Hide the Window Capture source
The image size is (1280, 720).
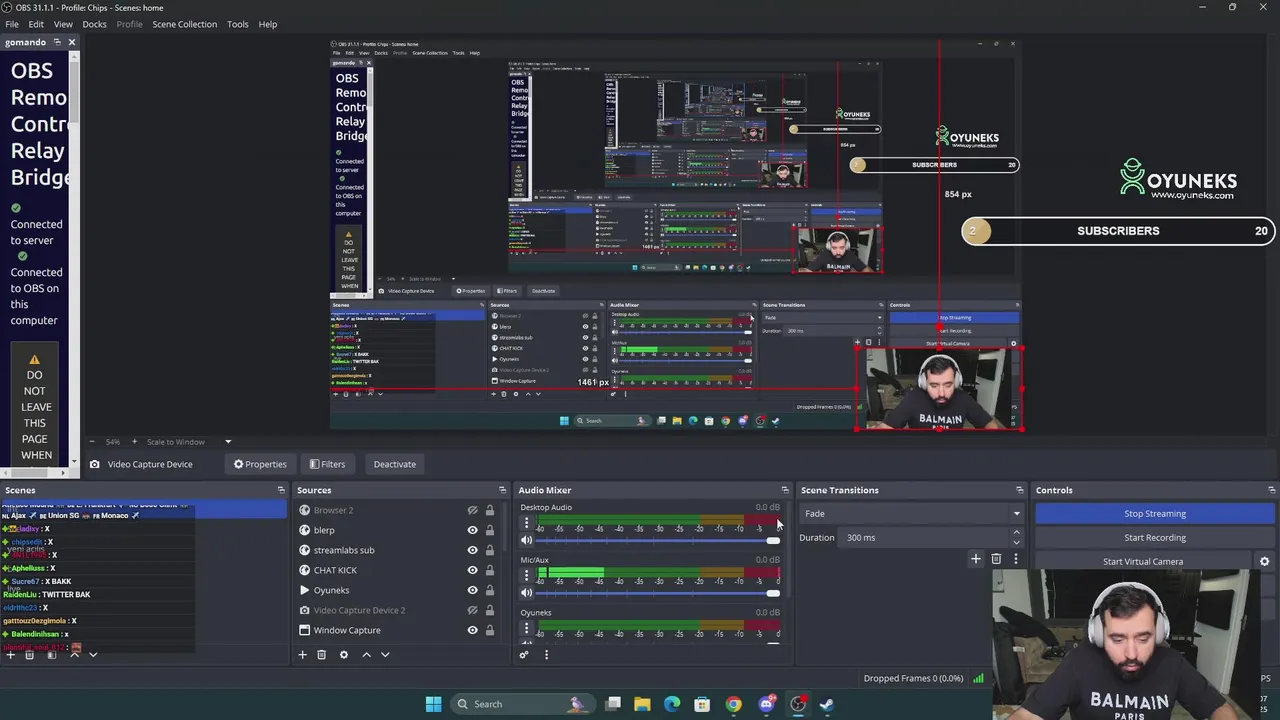click(x=472, y=630)
